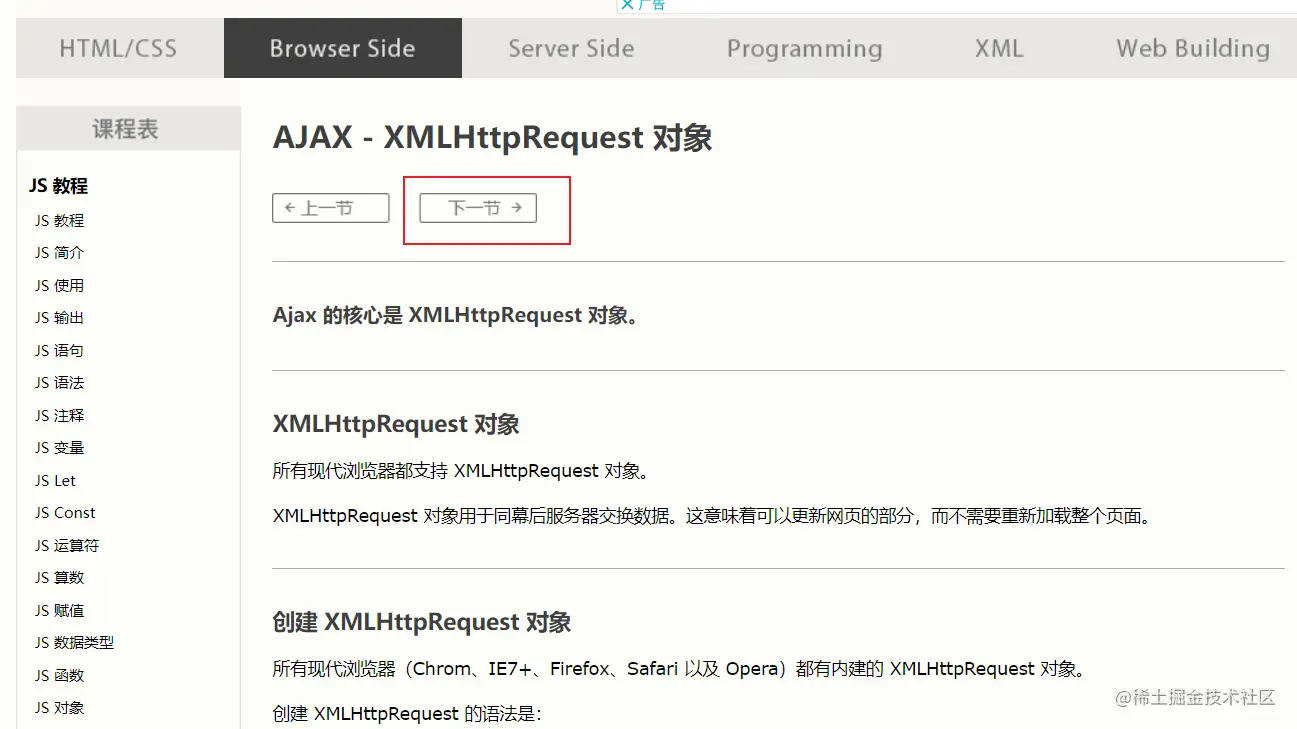The width and height of the screenshot is (1297, 729).
Task: Open the JS 输出 lesson
Action: click(x=59, y=318)
